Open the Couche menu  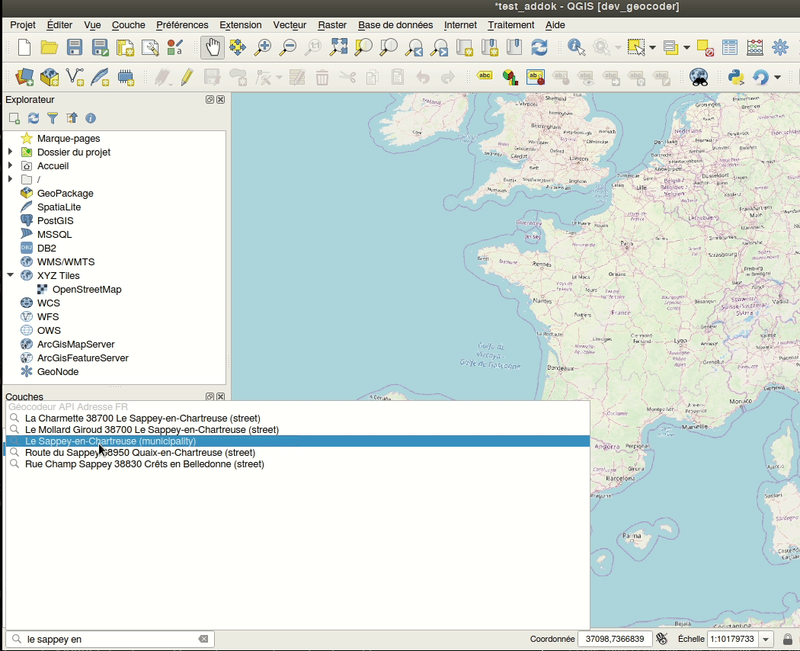[x=129, y=25]
